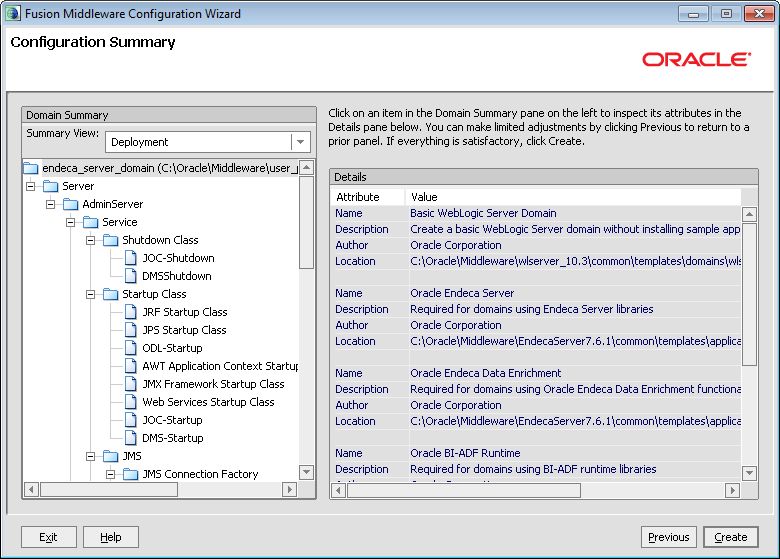Collapse the Server tree node
The width and height of the screenshot is (780, 559).
click(x=31, y=186)
